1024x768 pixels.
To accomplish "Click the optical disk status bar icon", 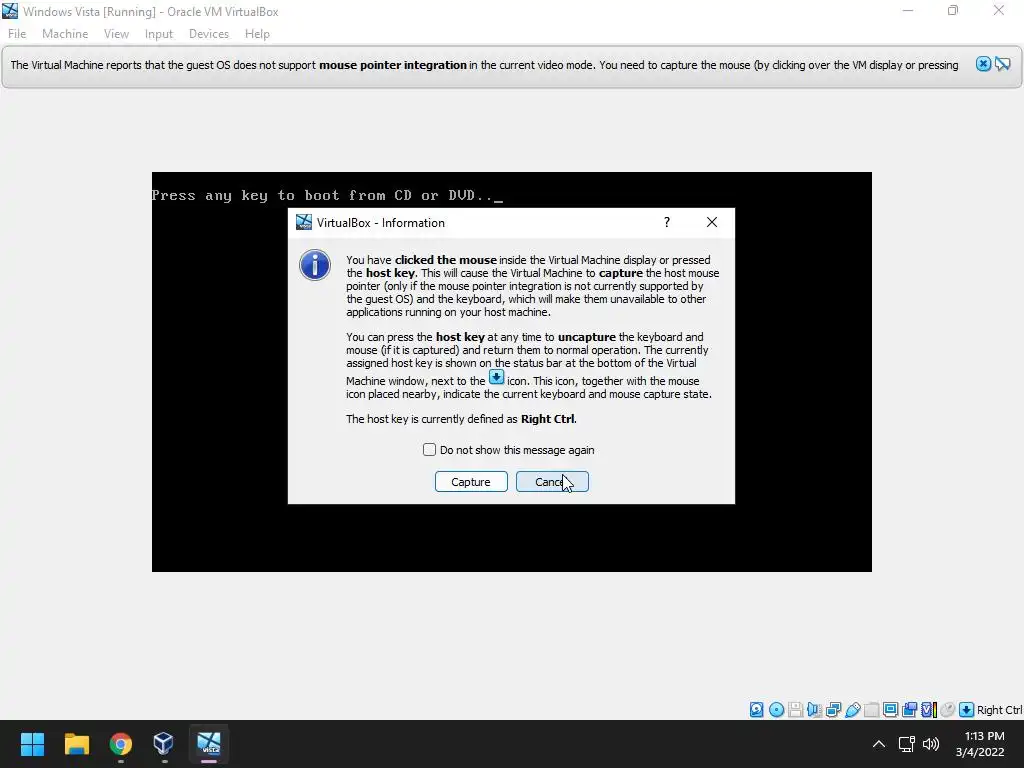I will tap(776, 709).
